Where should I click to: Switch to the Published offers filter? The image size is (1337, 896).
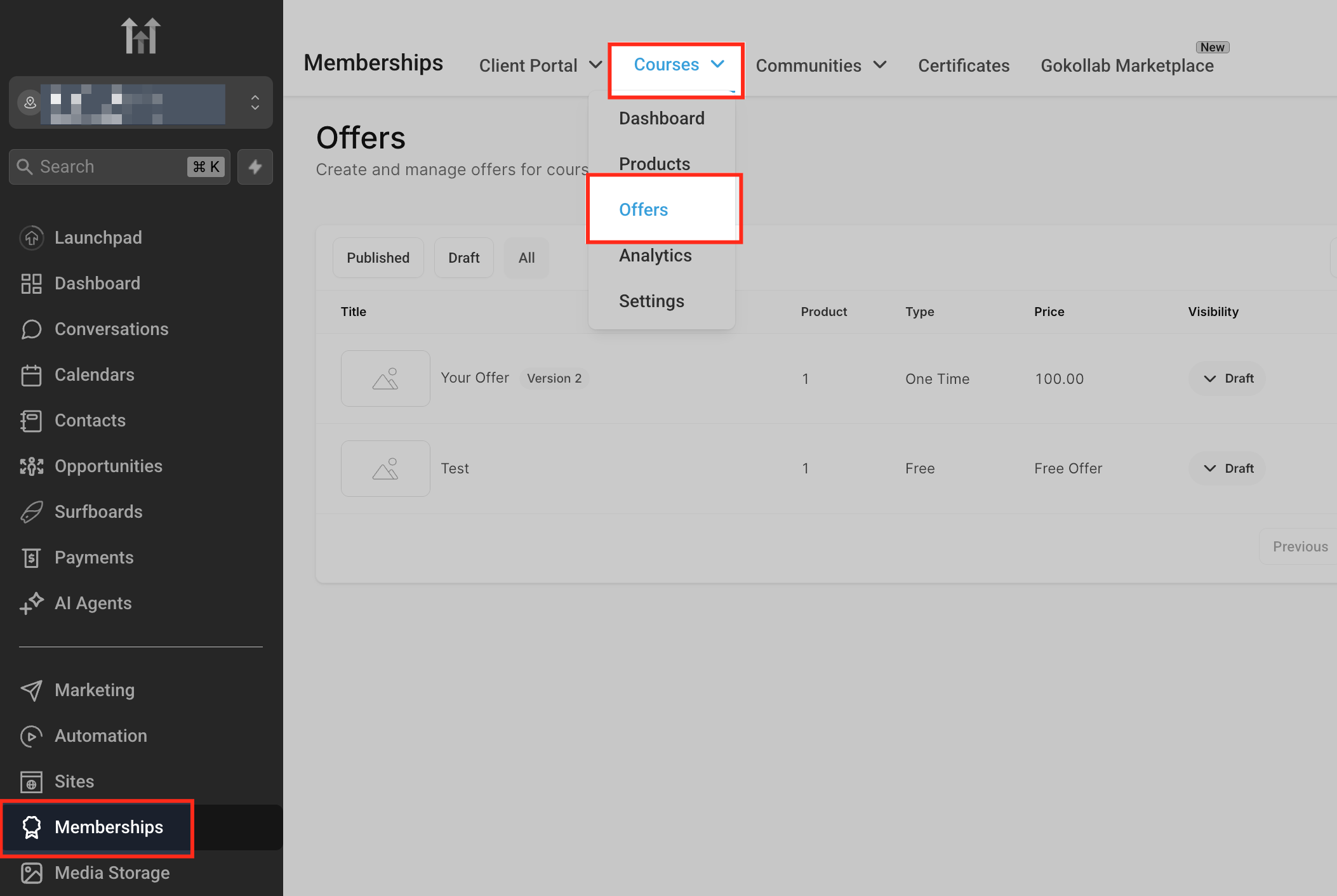378,258
